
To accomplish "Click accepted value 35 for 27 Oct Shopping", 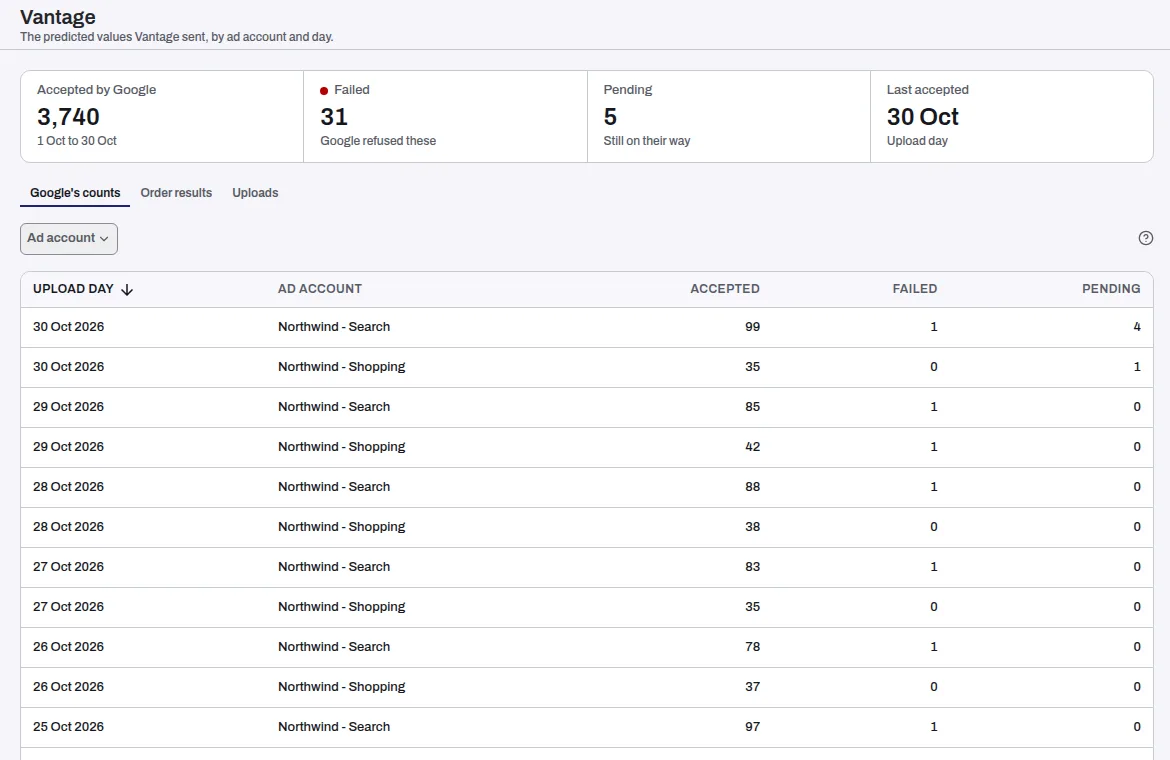I will (x=752, y=606).
